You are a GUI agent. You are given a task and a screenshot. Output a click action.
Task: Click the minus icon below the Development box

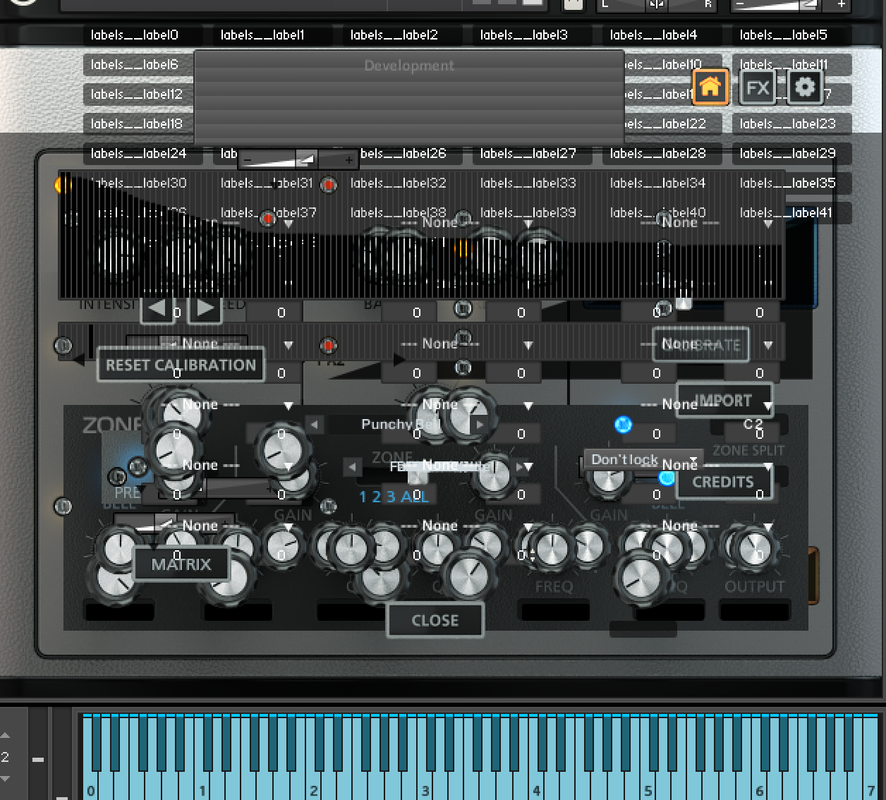[x=247, y=160]
